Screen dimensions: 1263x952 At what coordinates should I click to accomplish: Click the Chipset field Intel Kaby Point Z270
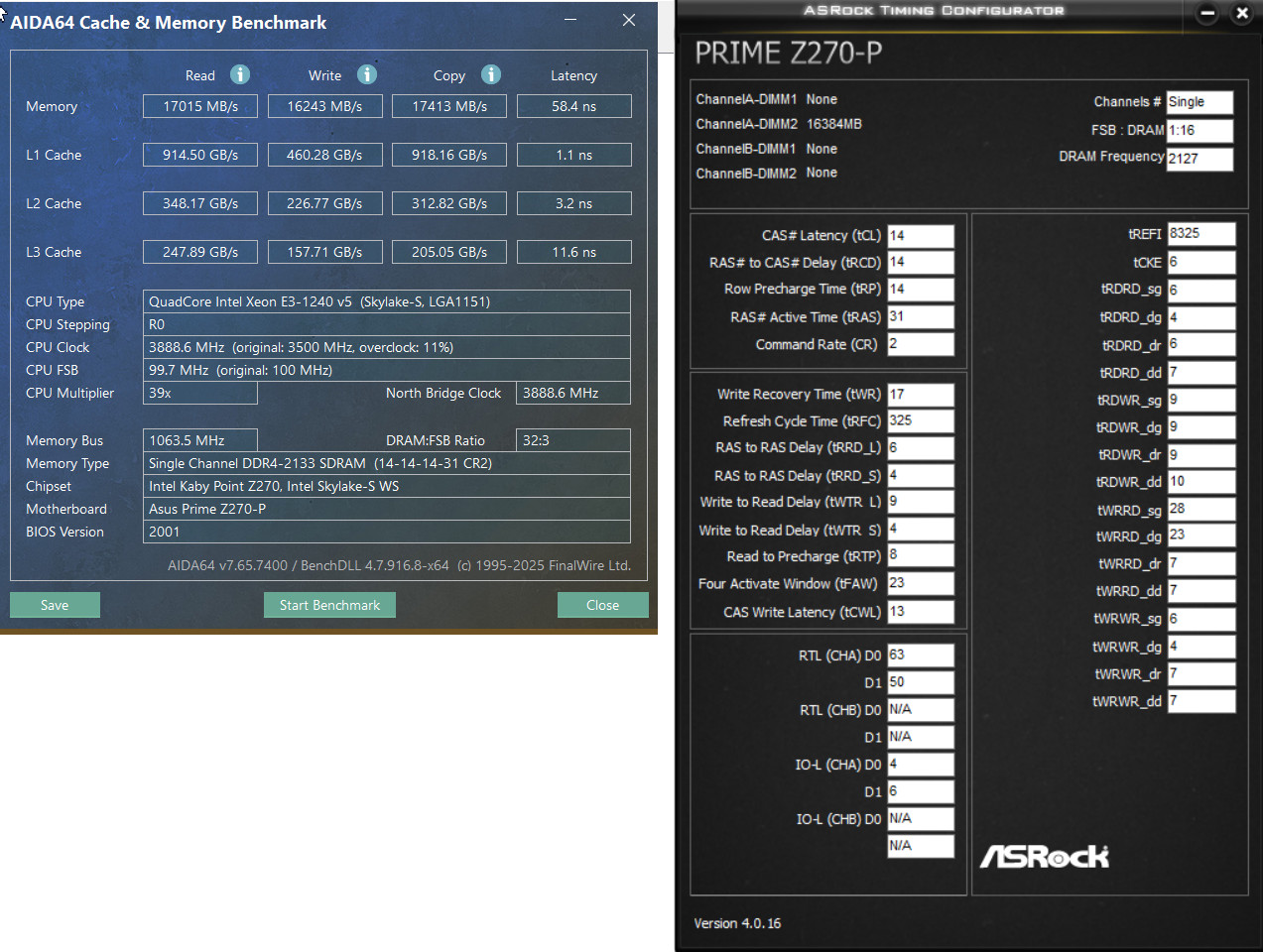387,486
